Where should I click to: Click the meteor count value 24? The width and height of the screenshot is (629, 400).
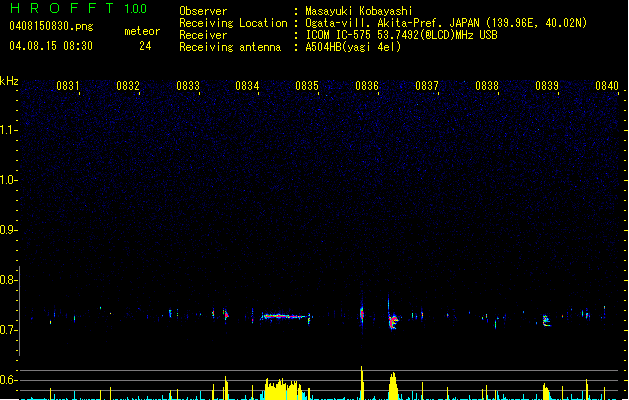145,46
